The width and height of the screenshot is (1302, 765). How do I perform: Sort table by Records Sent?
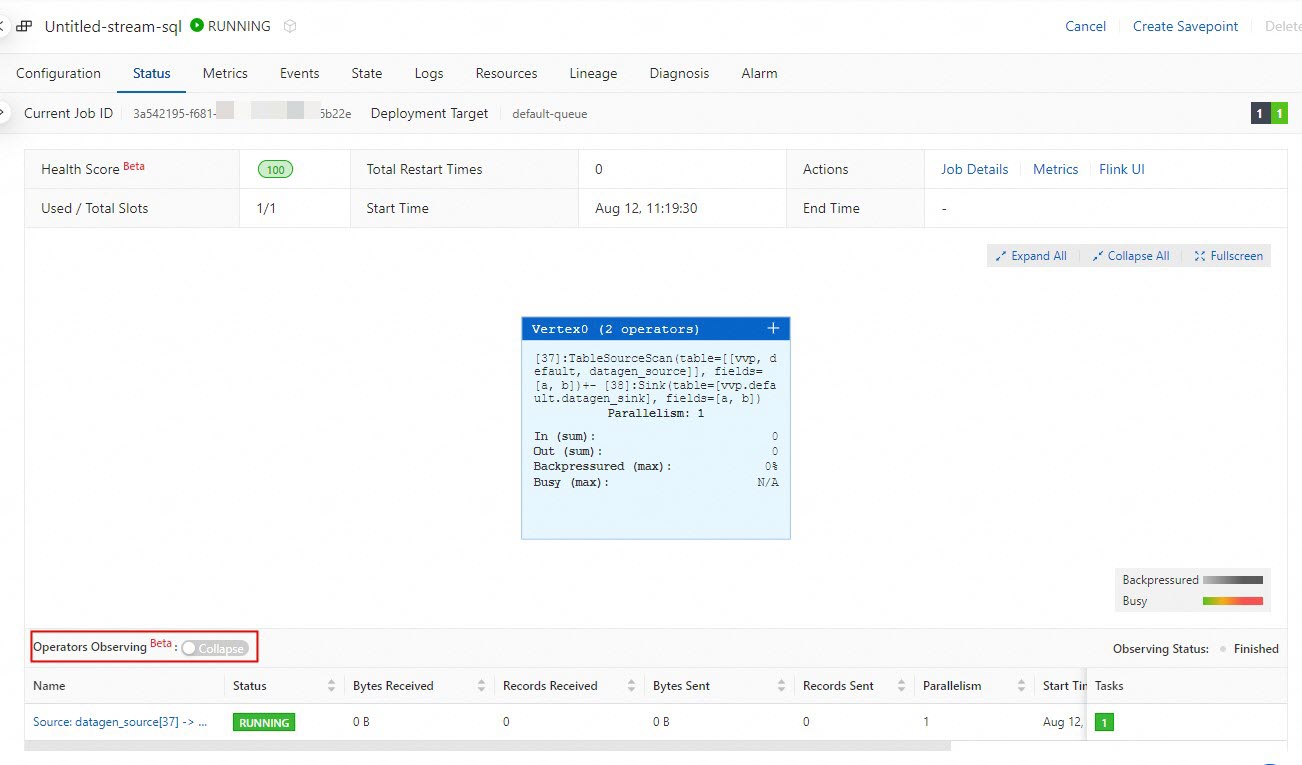[x=901, y=686]
